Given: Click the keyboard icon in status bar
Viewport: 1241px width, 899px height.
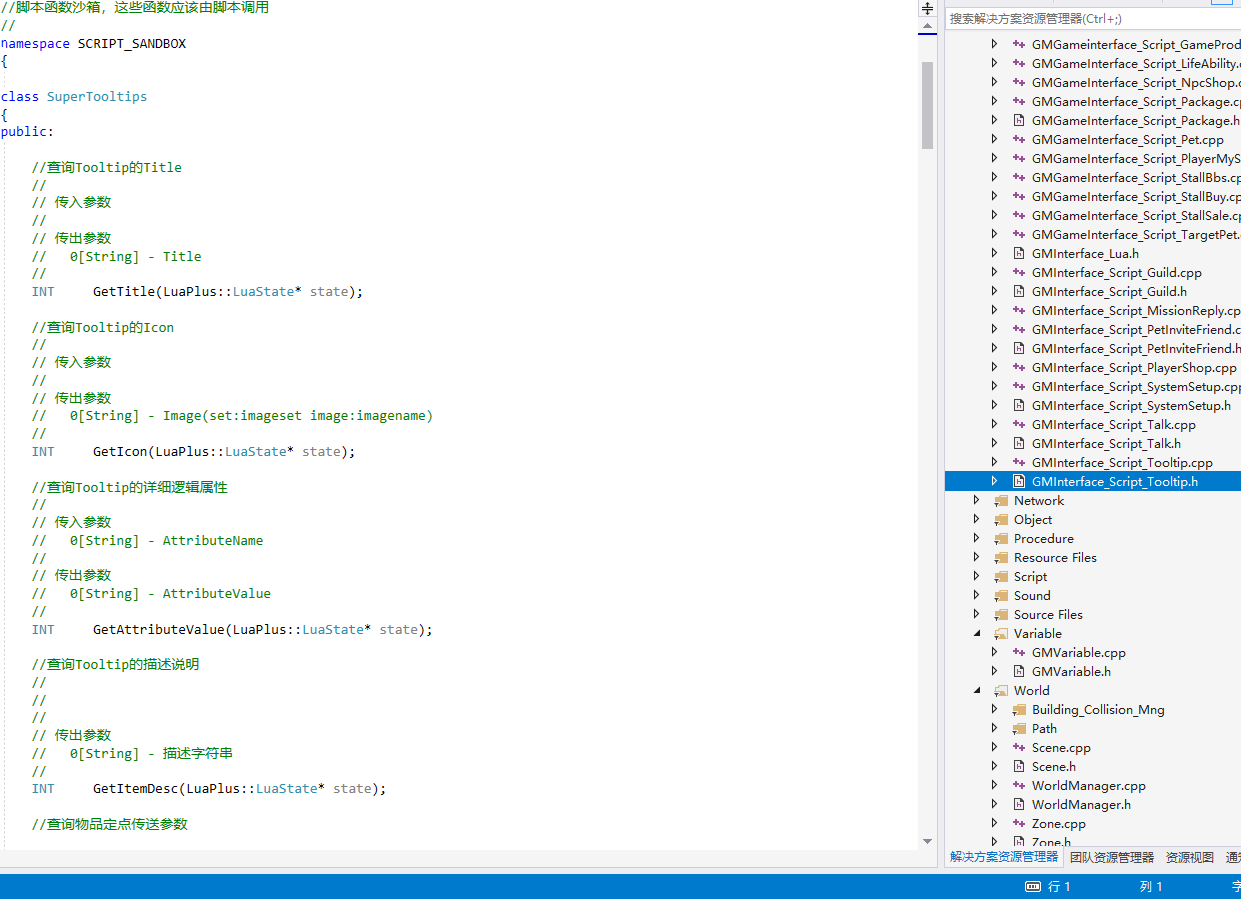Looking at the screenshot, I should [1033, 887].
